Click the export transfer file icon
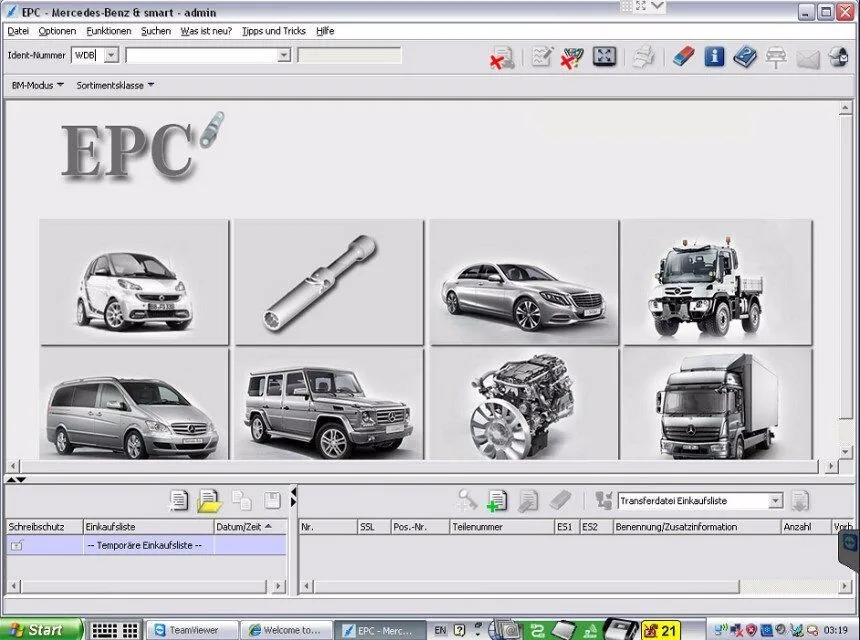 800,501
